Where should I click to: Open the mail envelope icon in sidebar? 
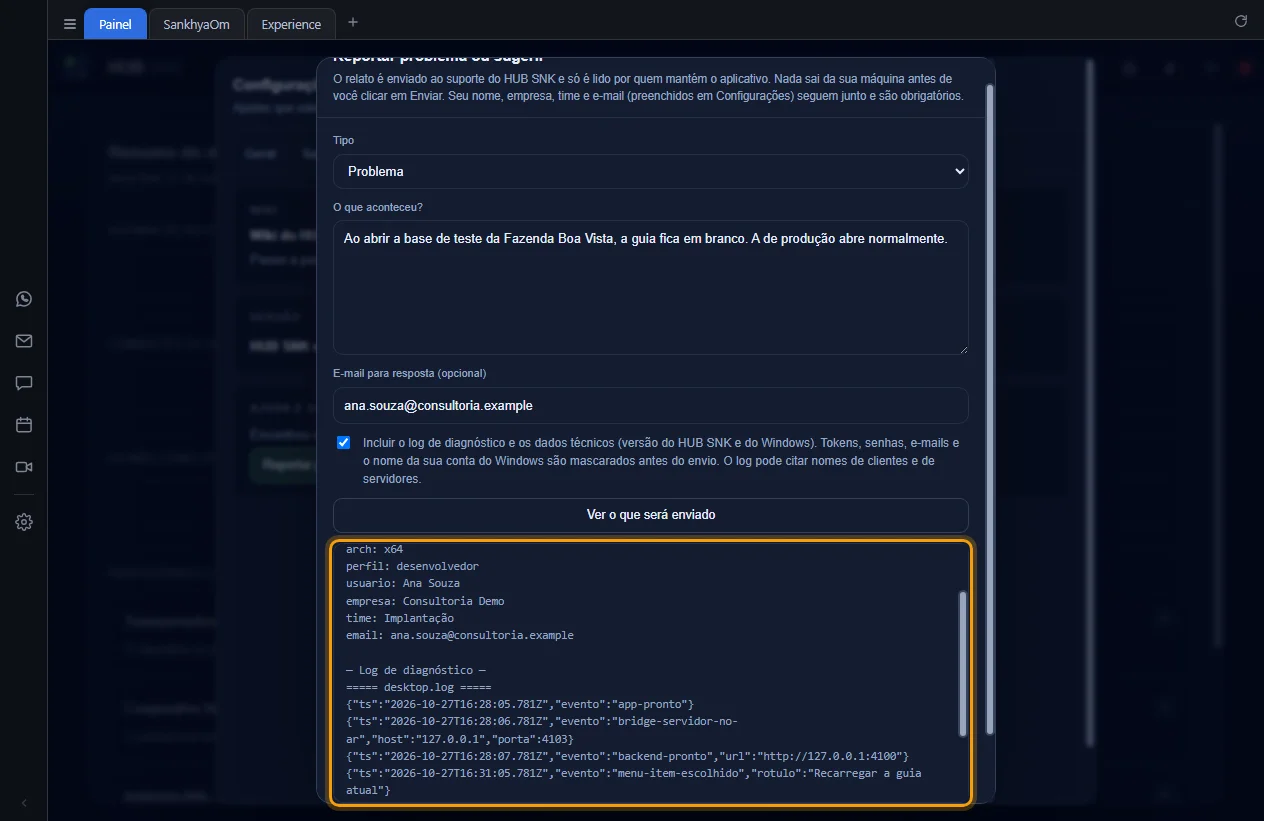point(24,341)
